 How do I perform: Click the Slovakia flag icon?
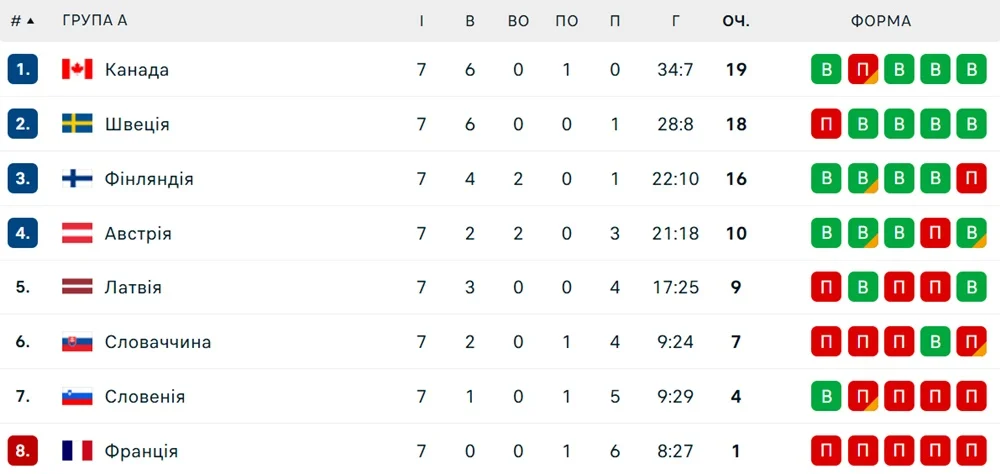(77, 342)
